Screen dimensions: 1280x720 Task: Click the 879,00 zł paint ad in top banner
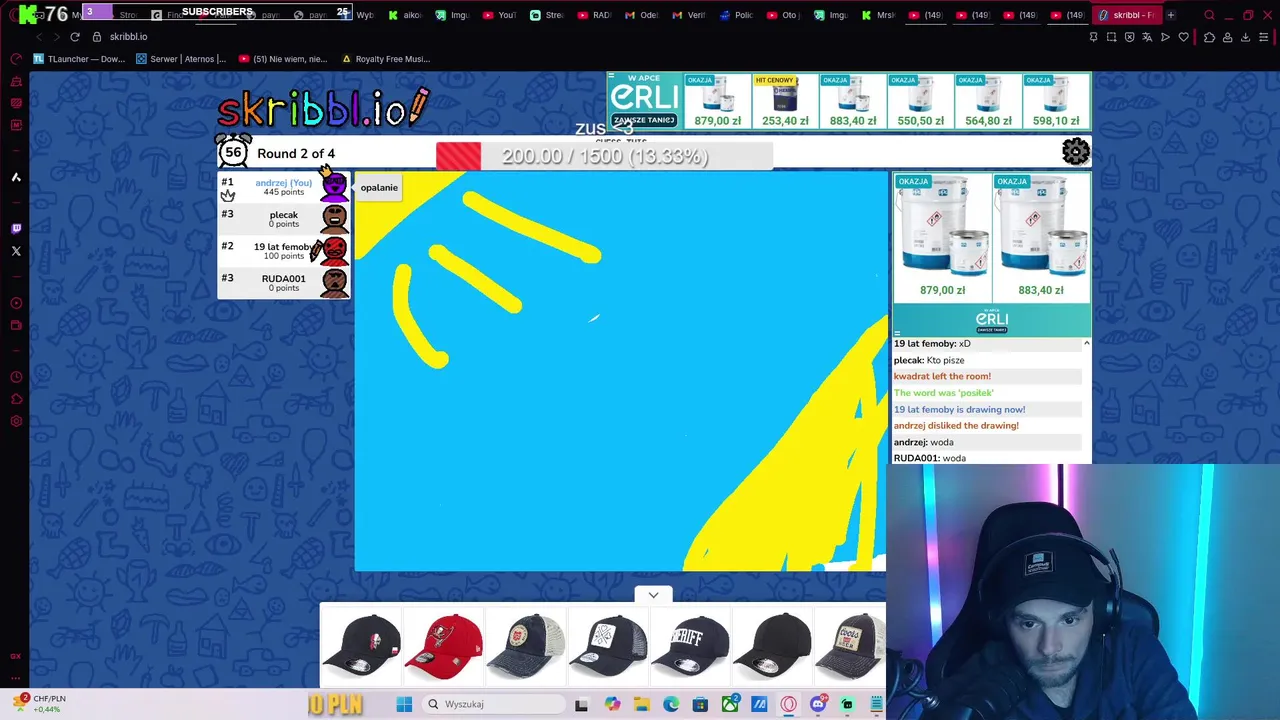pos(717,101)
